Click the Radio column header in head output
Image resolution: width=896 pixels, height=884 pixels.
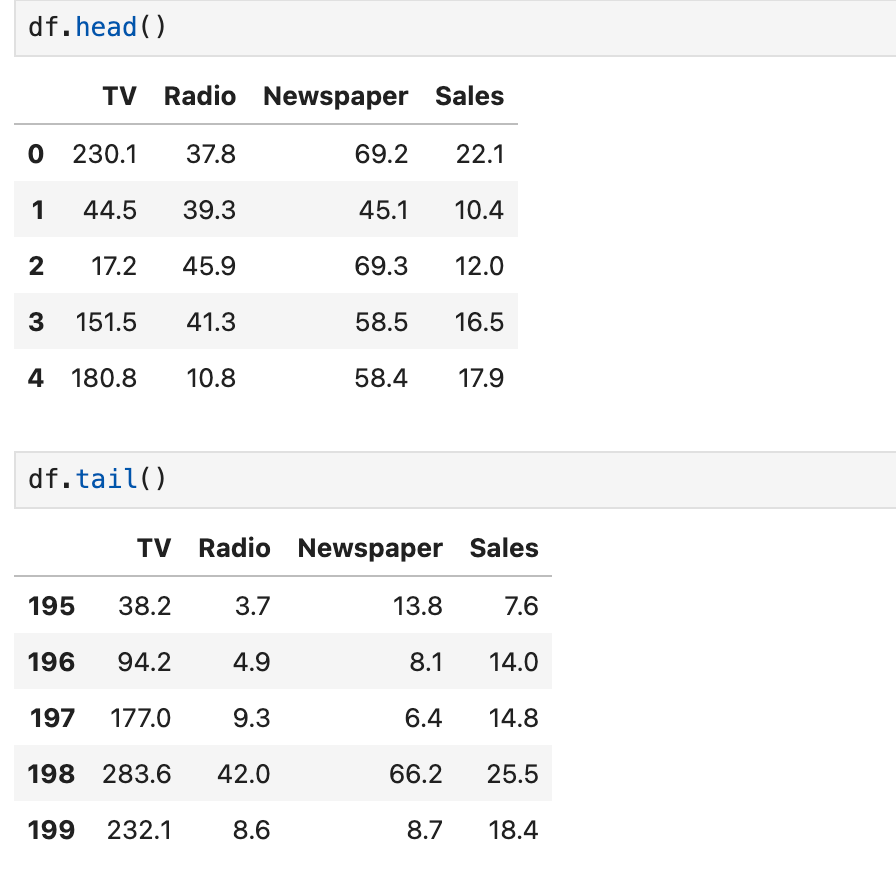pos(199,96)
